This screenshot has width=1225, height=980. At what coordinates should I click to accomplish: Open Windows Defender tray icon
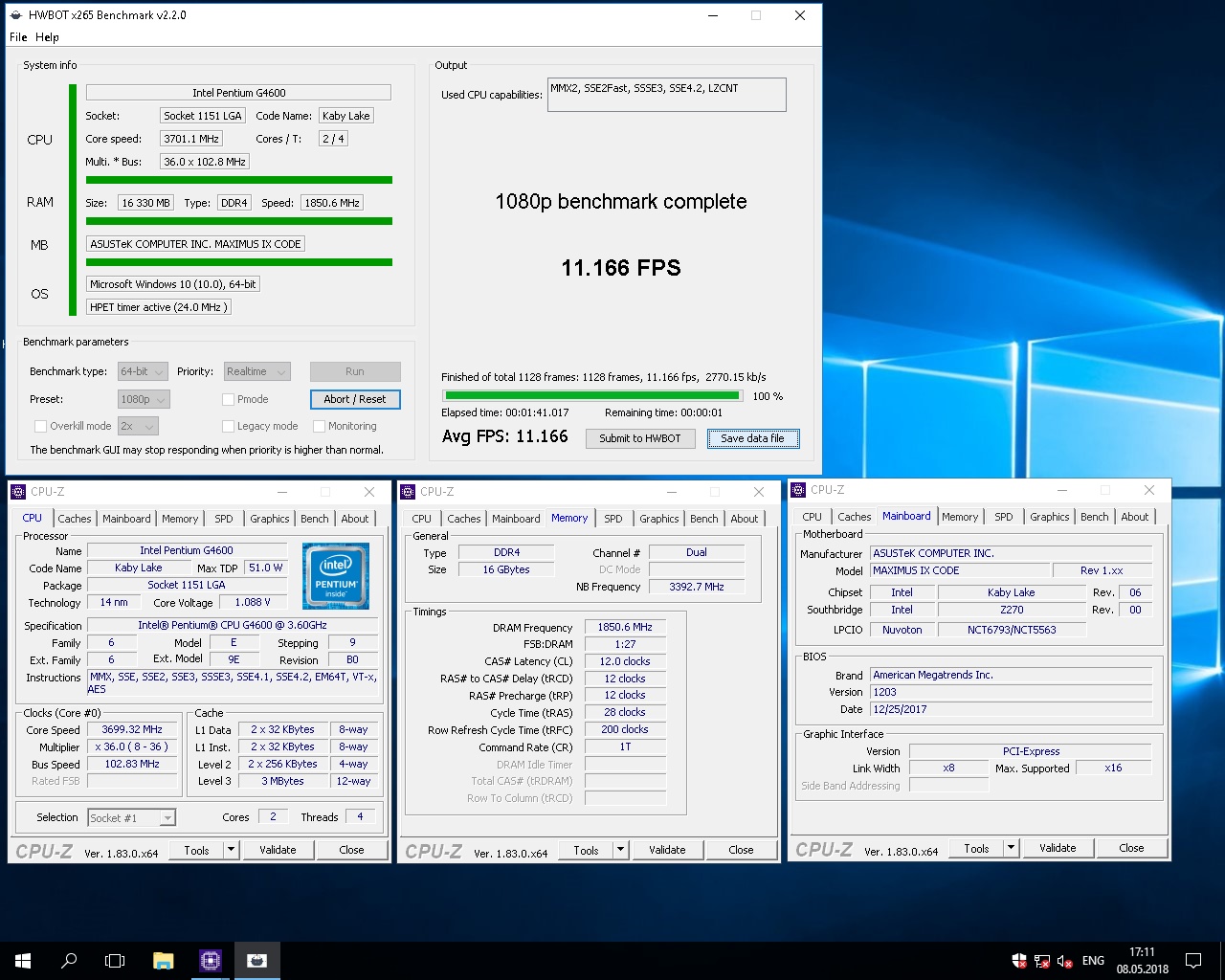(x=1019, y=961)
